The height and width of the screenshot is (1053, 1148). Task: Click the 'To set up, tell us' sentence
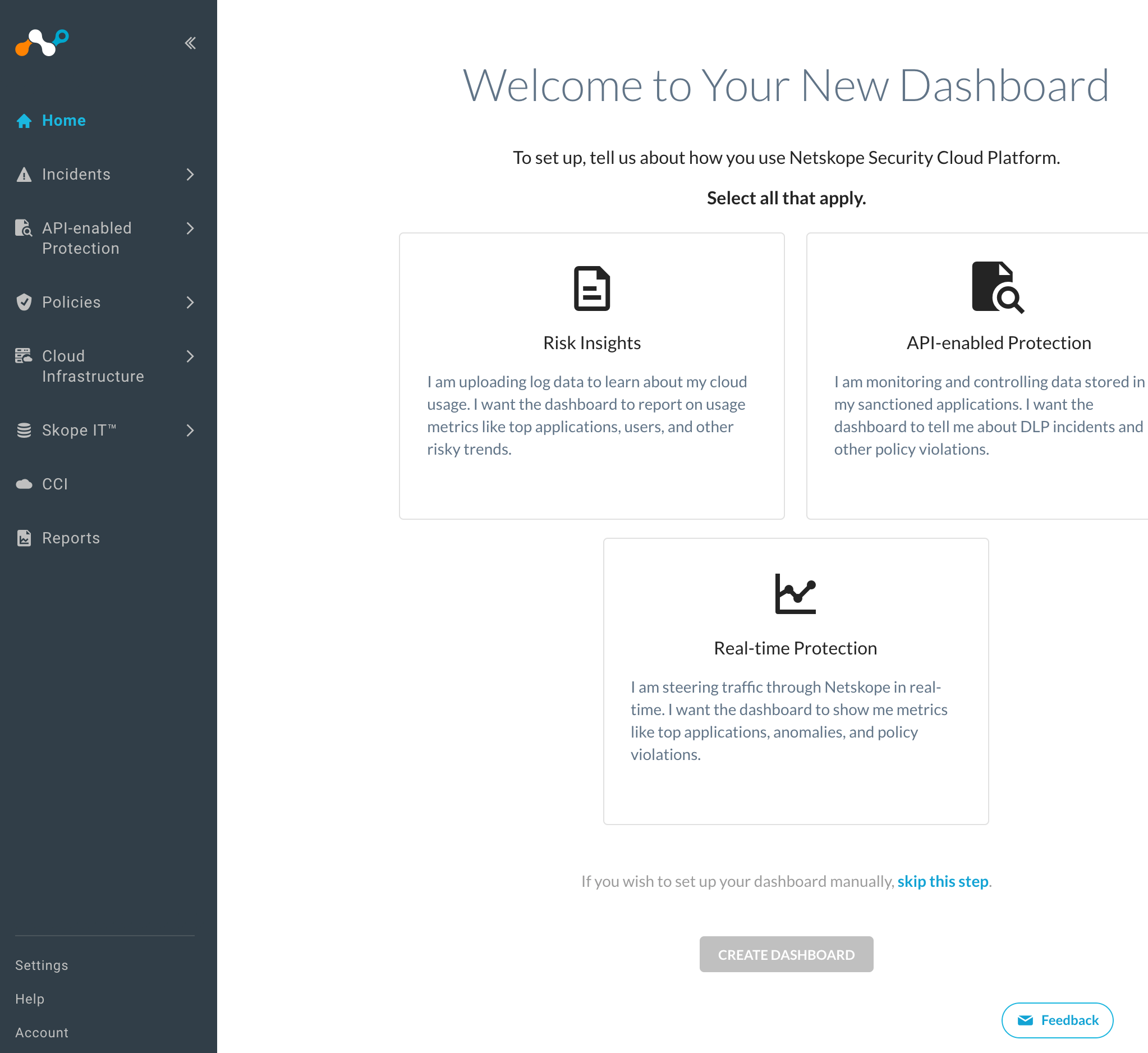point(786,157)
